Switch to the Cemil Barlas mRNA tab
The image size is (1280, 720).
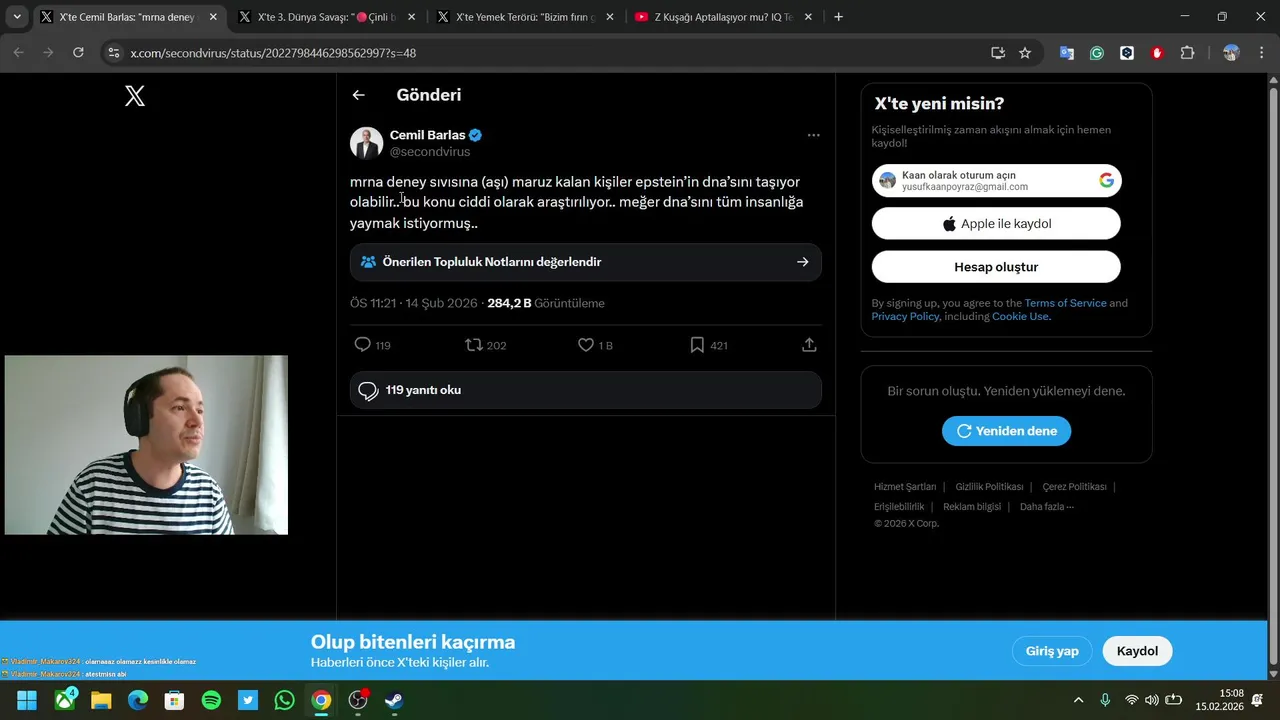tap(128, 17)
